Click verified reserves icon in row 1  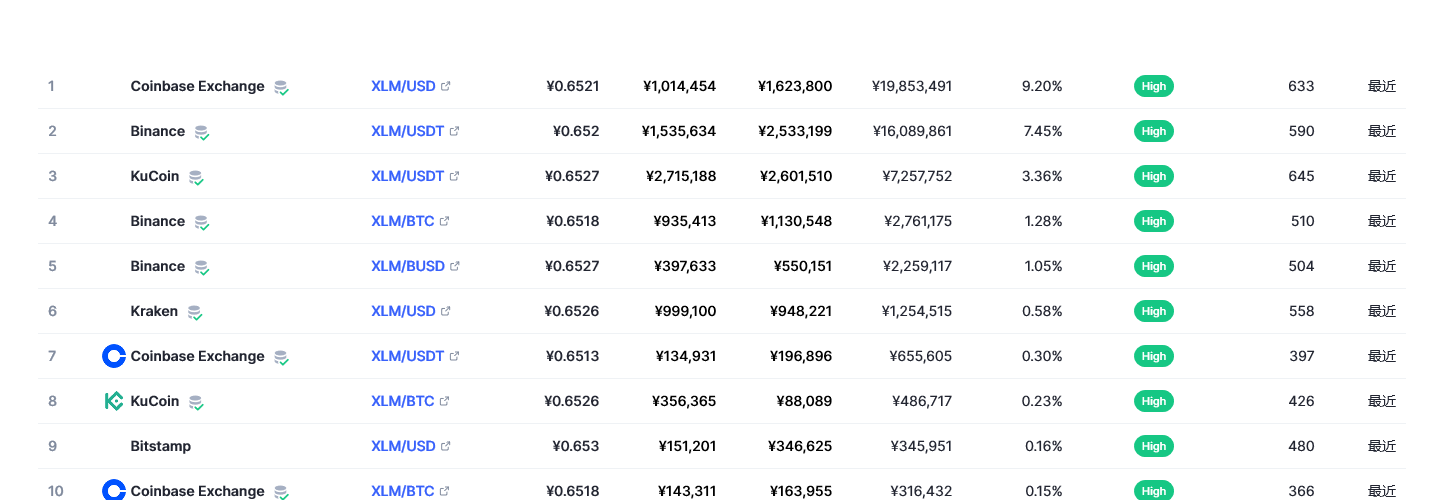coord(282,88)
